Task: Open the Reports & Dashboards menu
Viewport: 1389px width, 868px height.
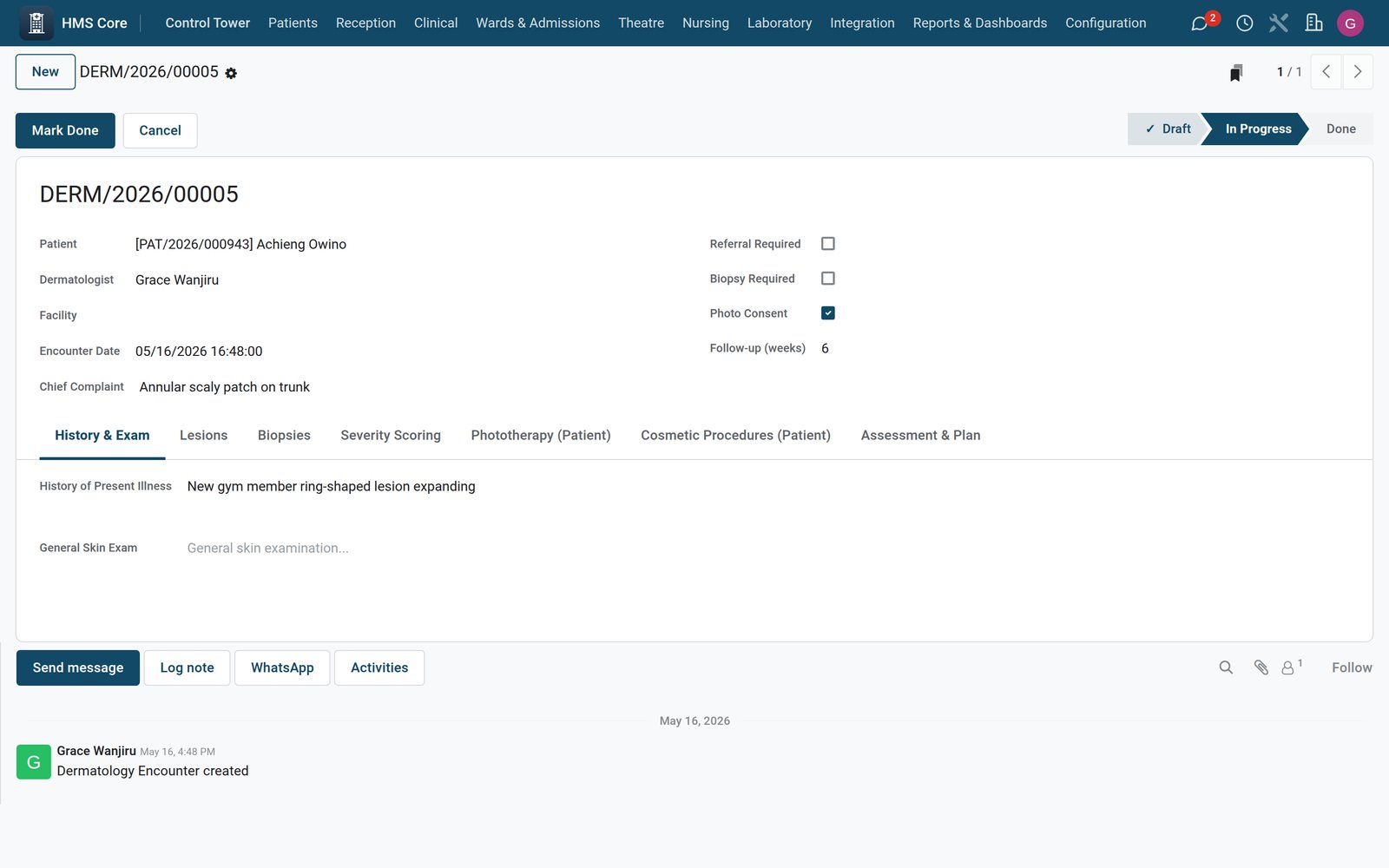Action: [x=979, y=23]
